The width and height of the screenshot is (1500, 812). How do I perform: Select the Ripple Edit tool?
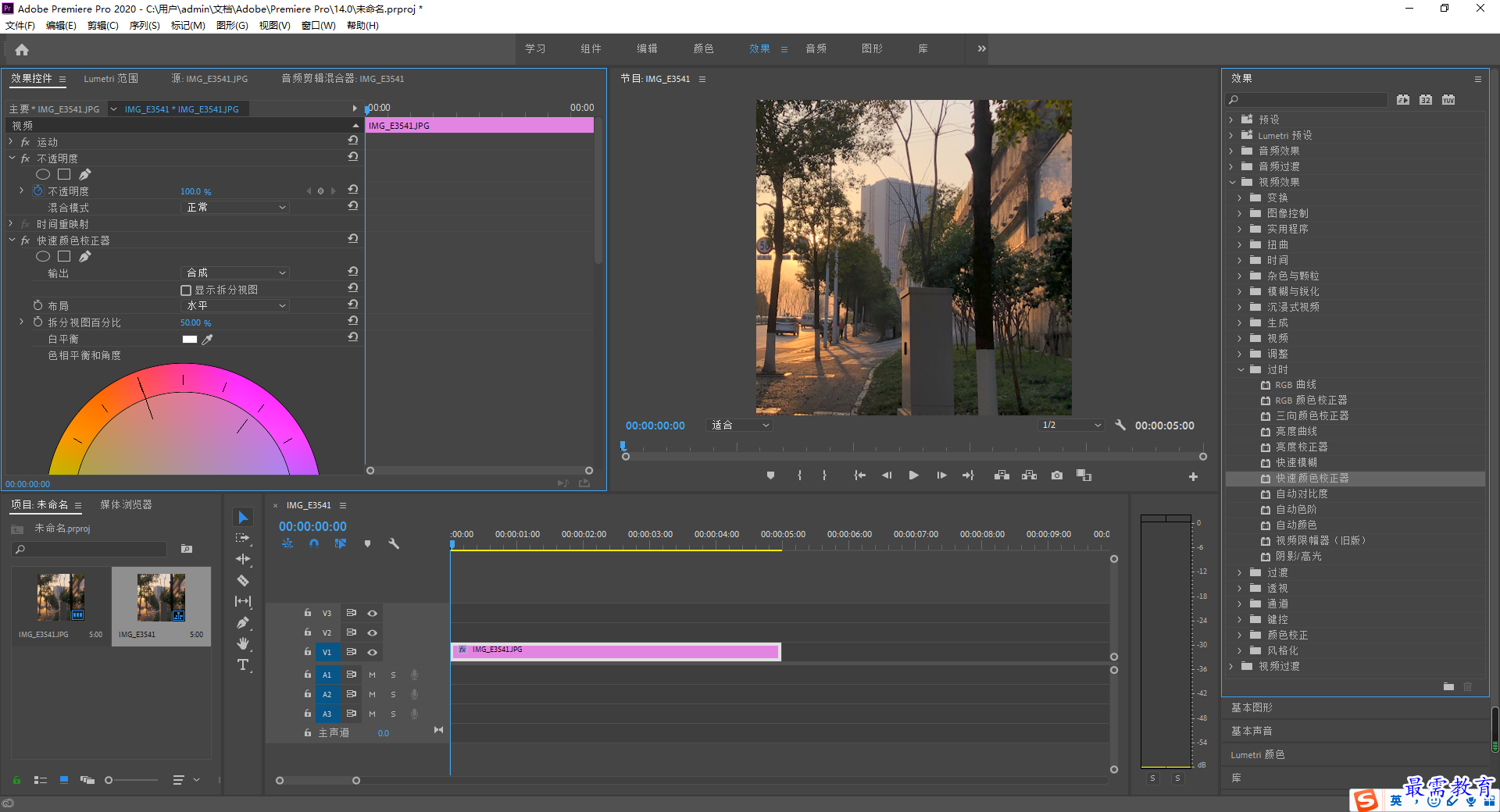(243, 559)
